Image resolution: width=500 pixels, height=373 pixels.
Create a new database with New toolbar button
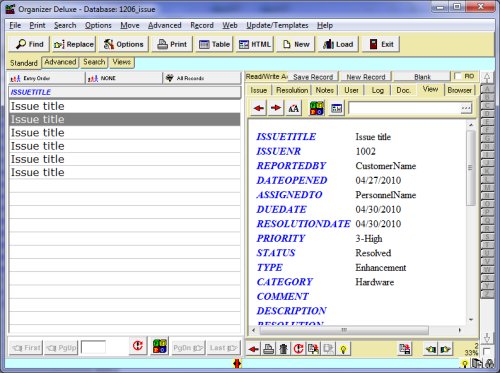[296, 44]
